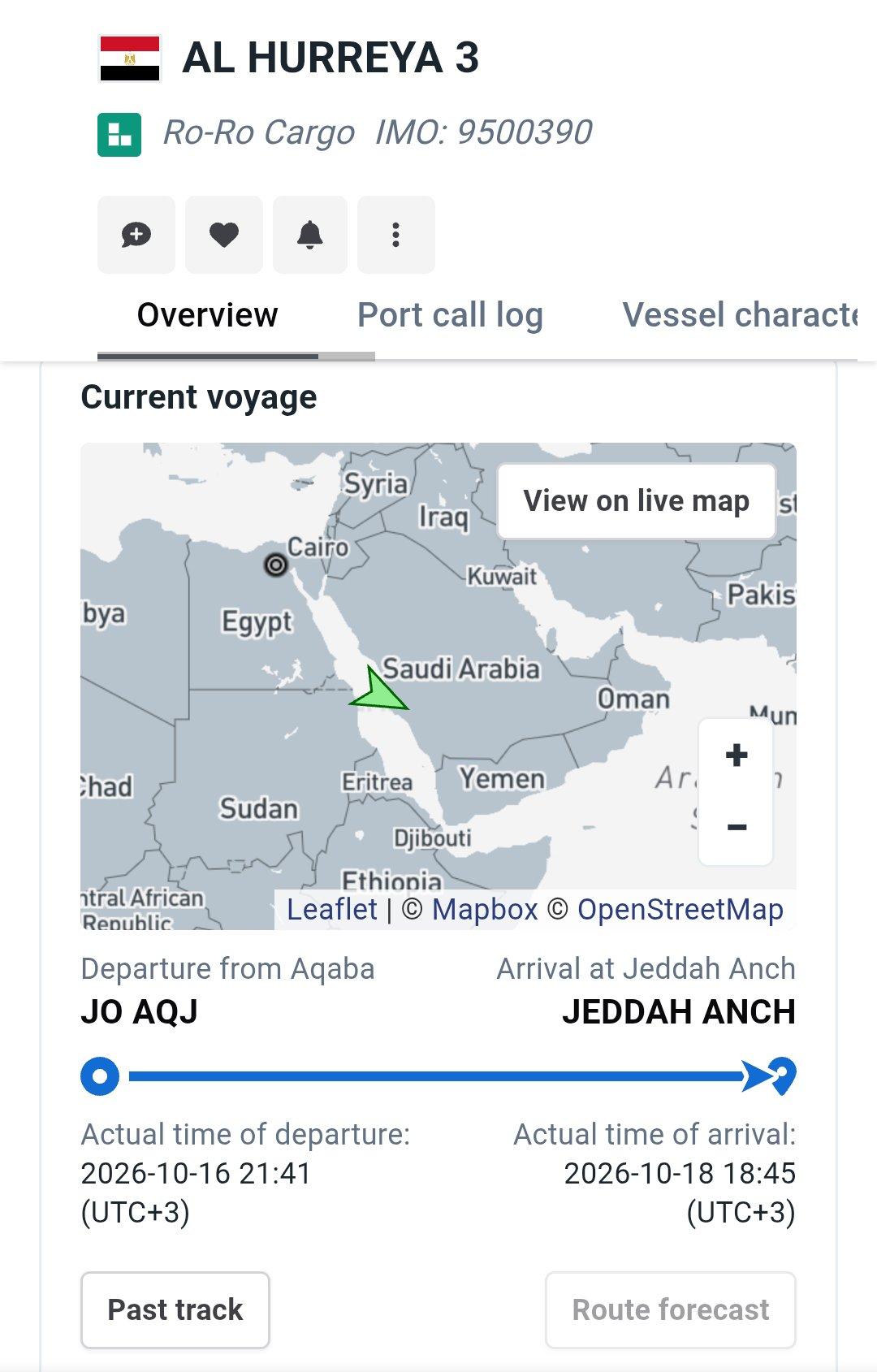Zoom out the map with minus button
Screen dimensions: 877x1372
coord(737,828)
